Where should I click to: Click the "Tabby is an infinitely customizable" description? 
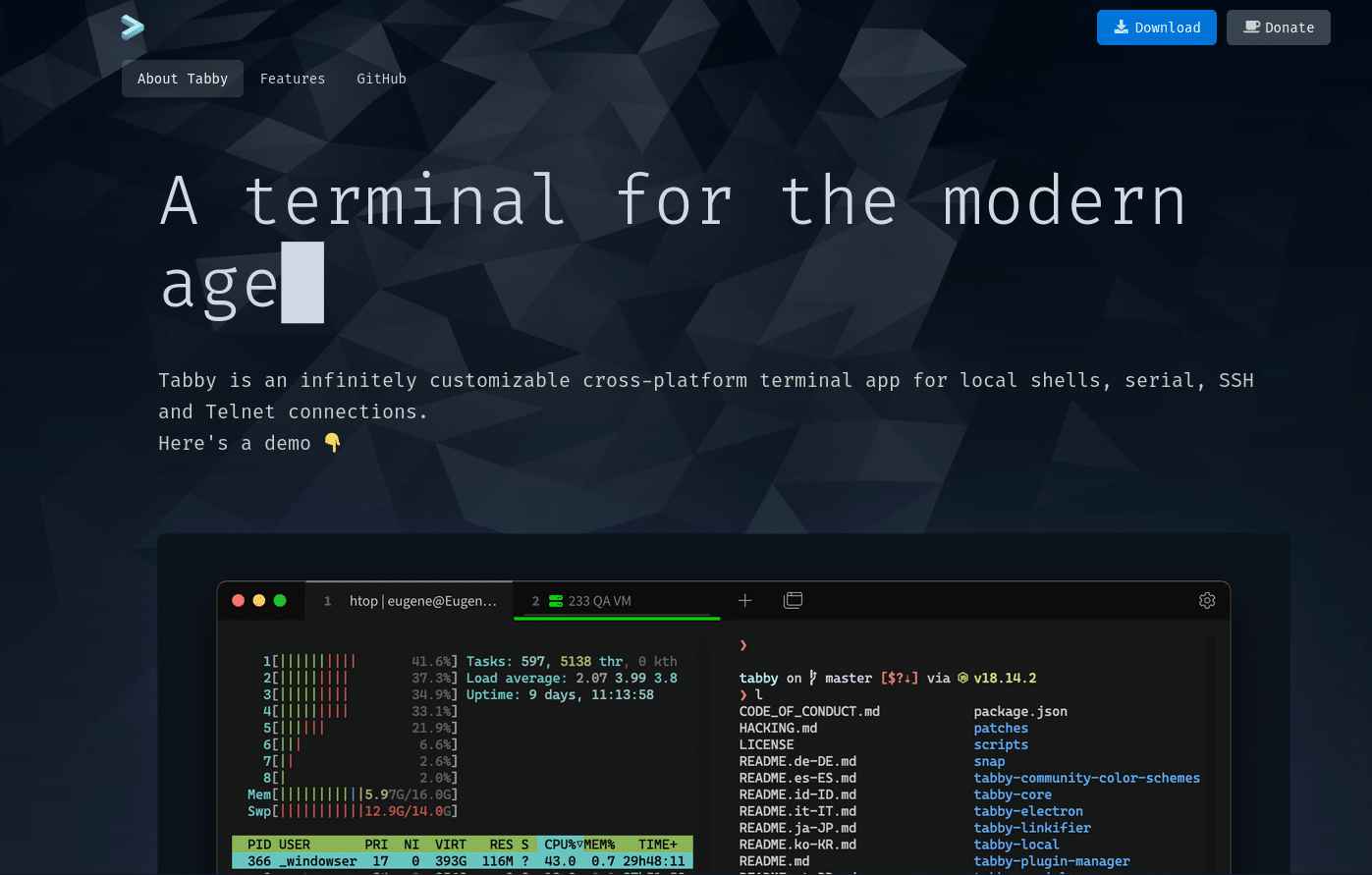point(706,396)
